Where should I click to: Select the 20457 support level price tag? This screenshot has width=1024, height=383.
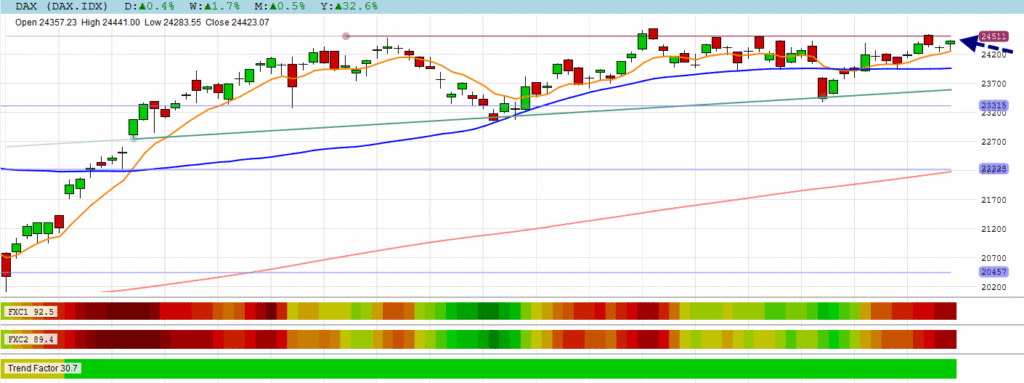tap(993, 272)
